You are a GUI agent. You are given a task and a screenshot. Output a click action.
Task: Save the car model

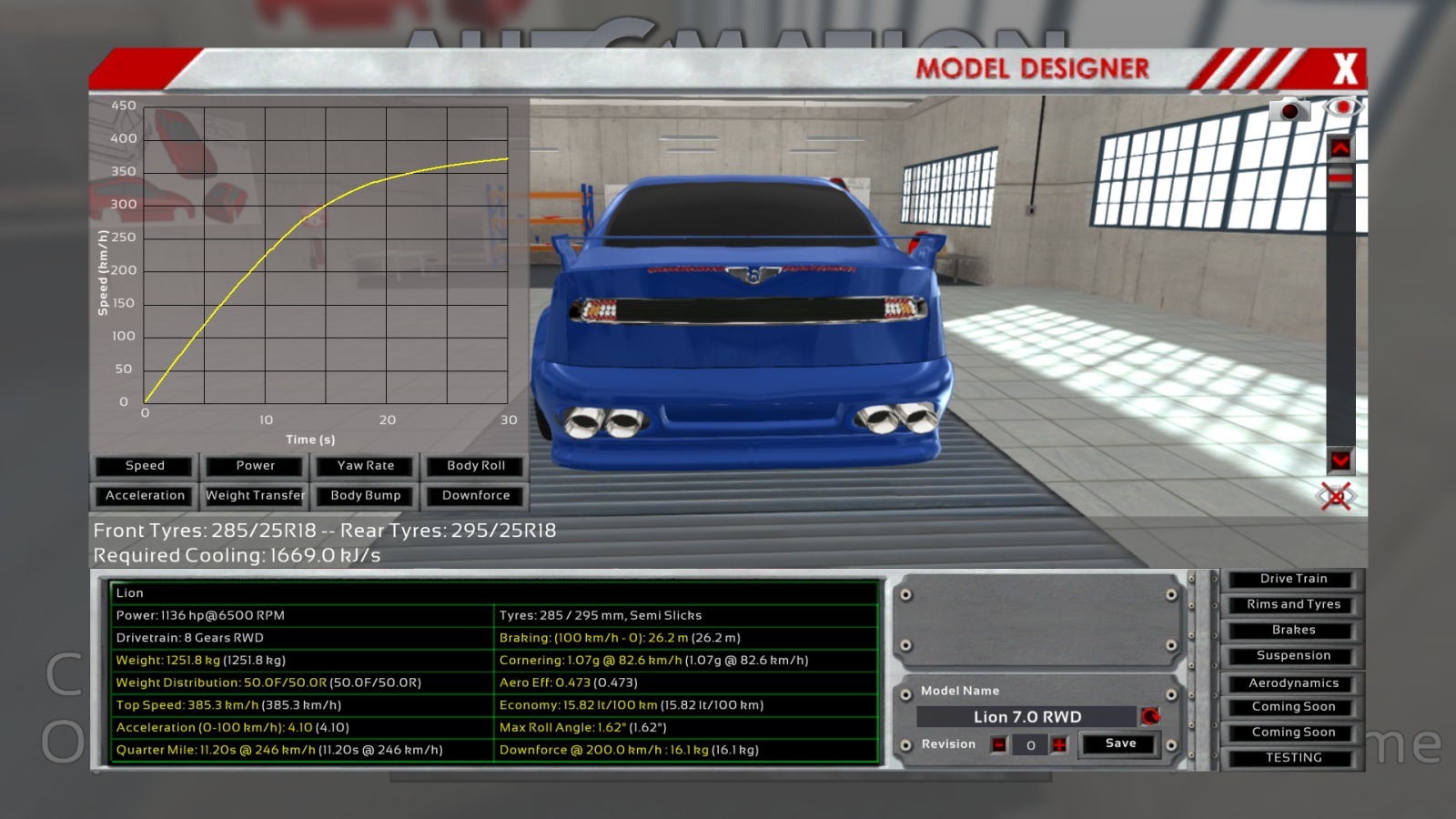(1120, 744)
